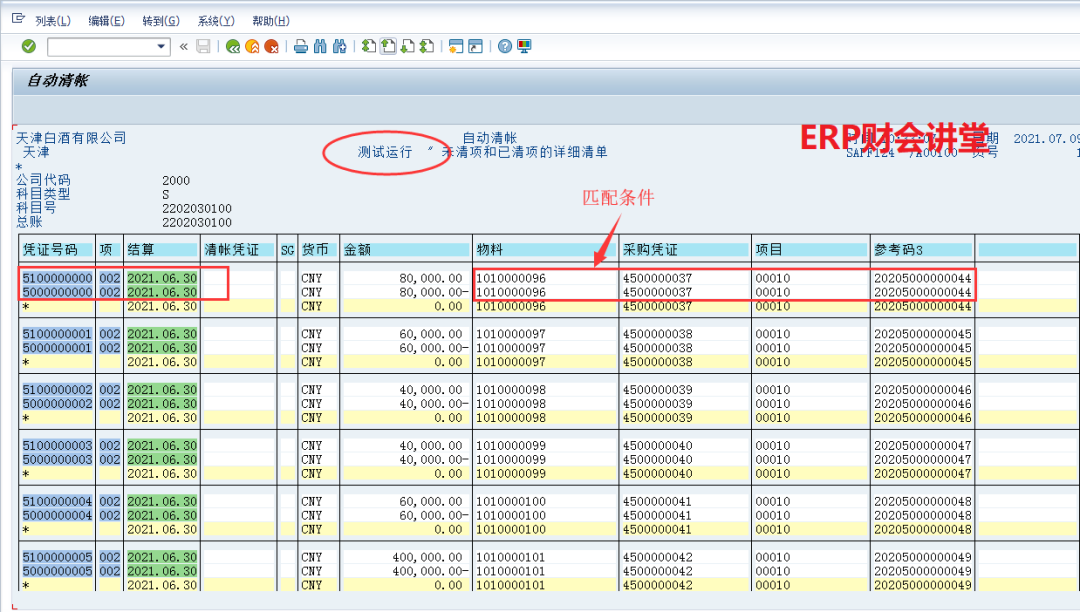Click the 凭证号码 column header
The height and width of the screenshot is (612, 1080).
[x=50, y=250]
